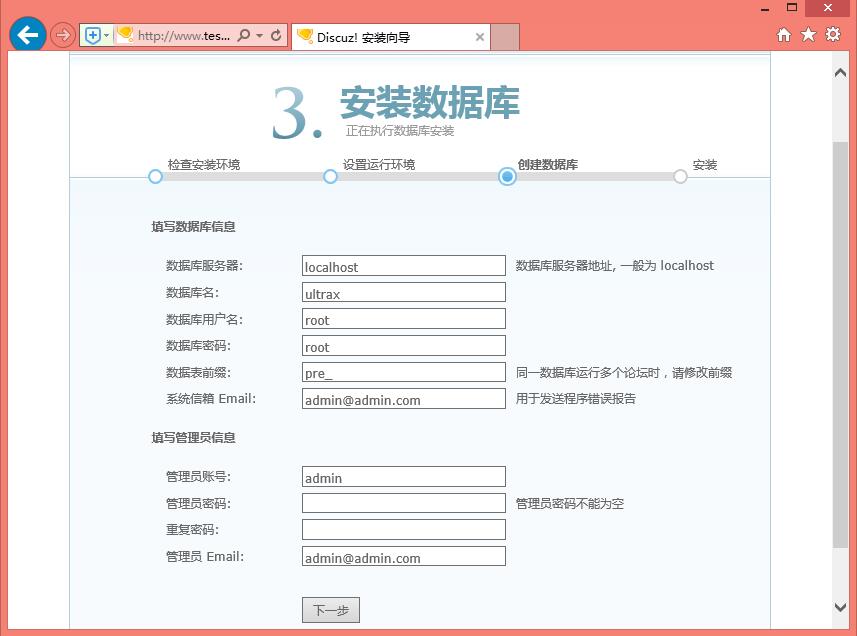Click the 系统信箱 Email input field
This screenshot has width=857, height=636.
tap(404, 398)
